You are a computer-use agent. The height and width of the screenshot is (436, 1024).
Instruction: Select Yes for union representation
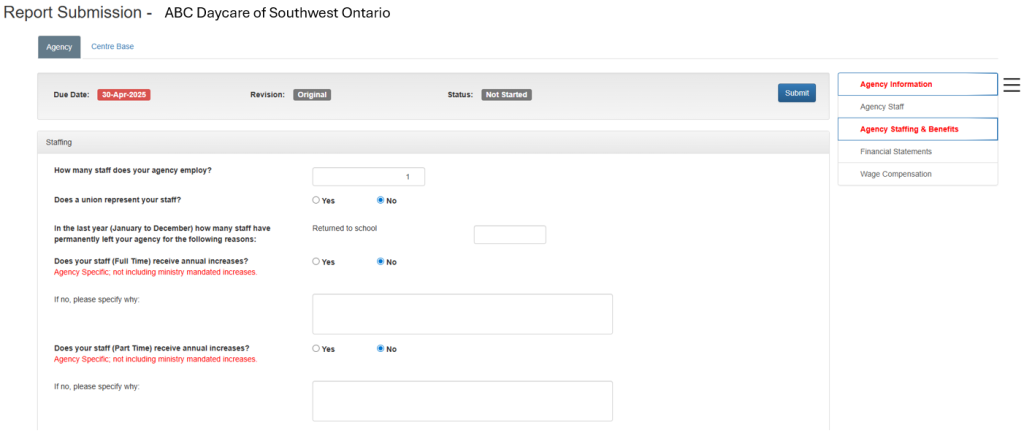pos(316,200)
